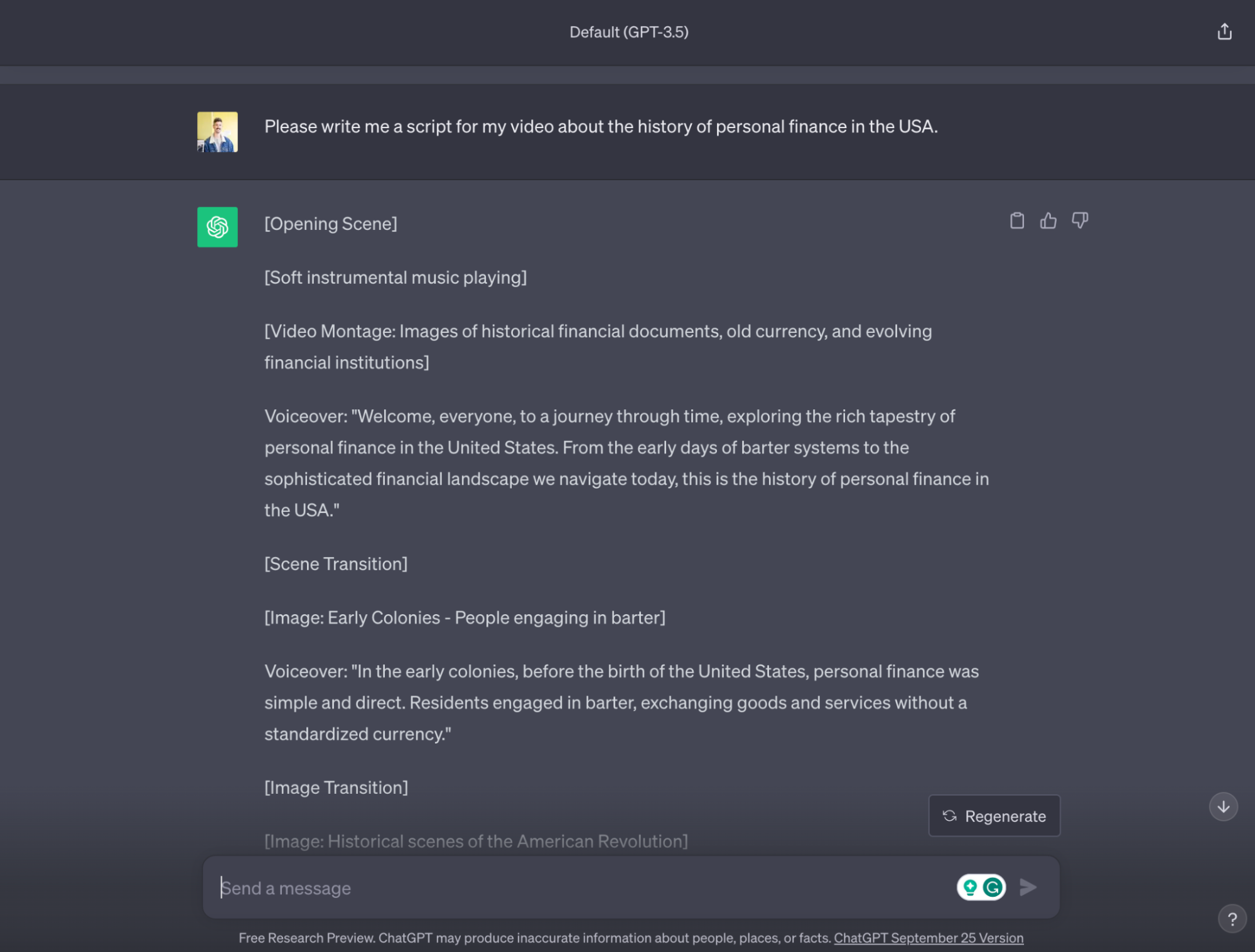The height and width of the screenshot is (952, 1255).
Task: Copy the response with clipboard icon
Action: (x=1017, y=220)
